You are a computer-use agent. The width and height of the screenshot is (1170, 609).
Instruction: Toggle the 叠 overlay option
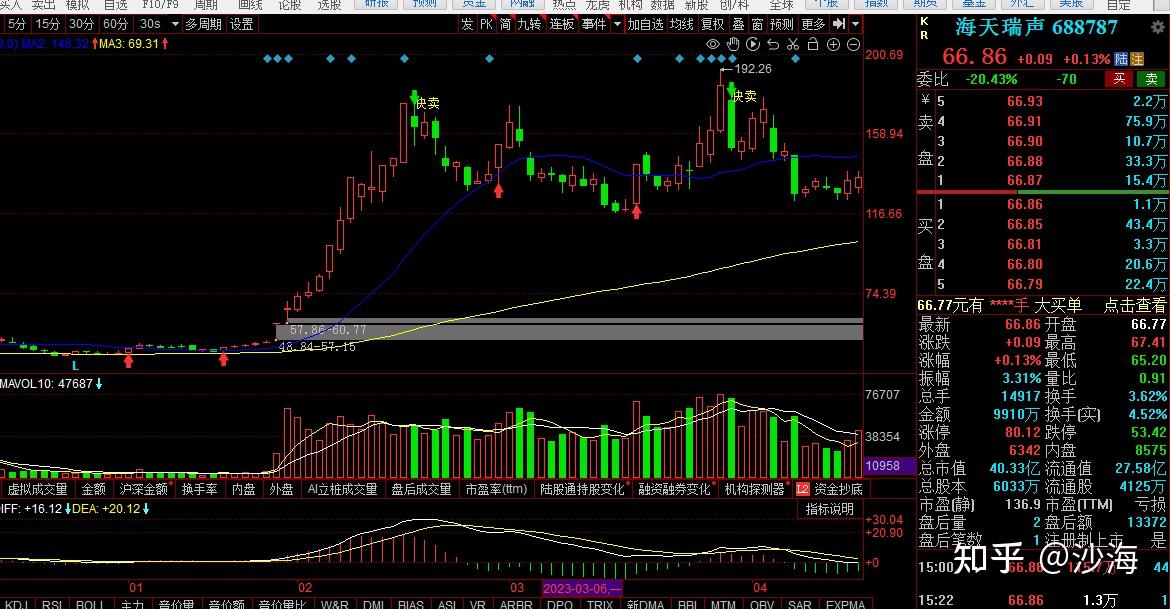pyautogui.click(x=739, y=24)
